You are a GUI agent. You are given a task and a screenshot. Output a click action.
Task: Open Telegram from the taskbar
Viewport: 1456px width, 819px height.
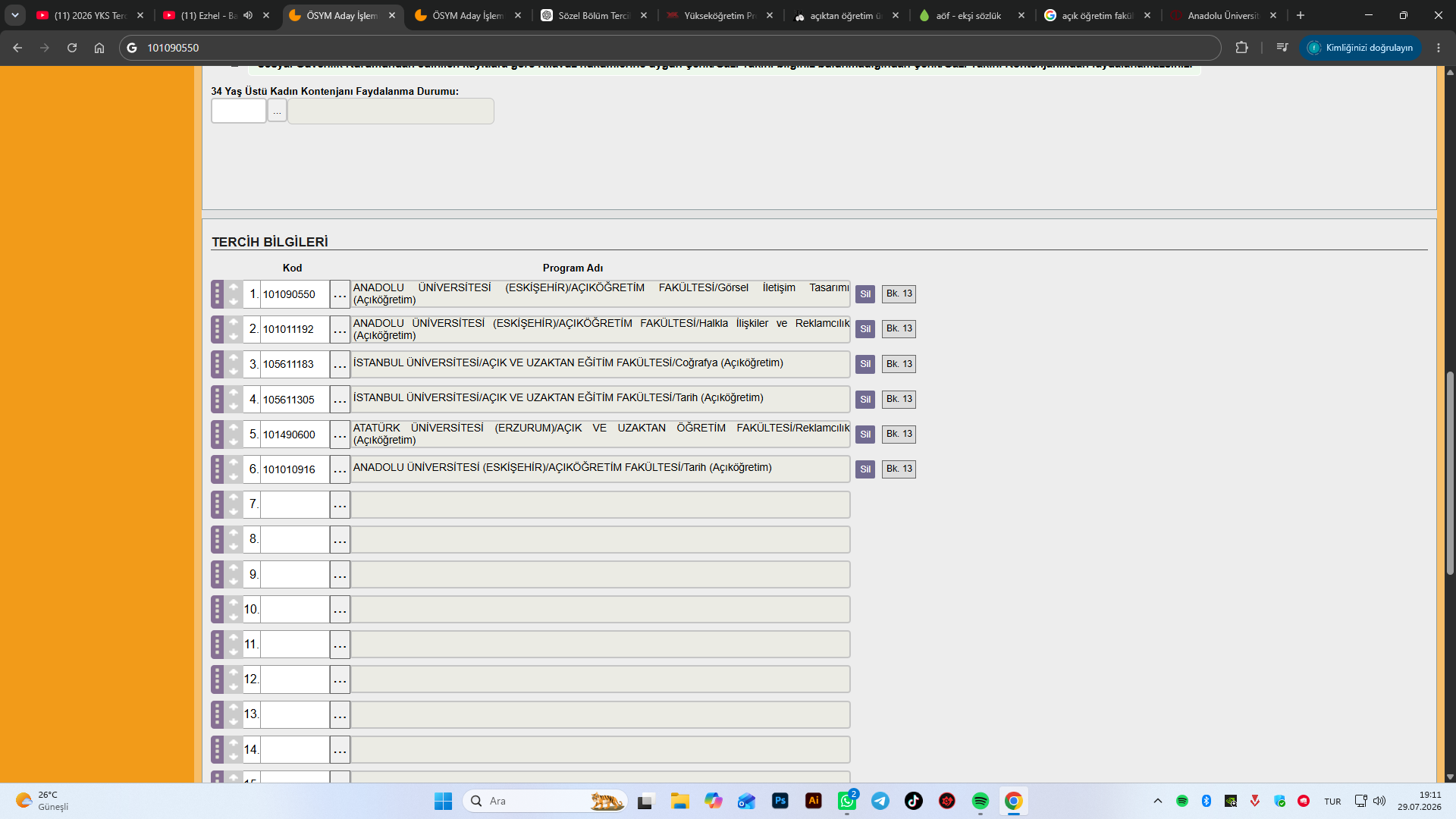coord(880,801)
